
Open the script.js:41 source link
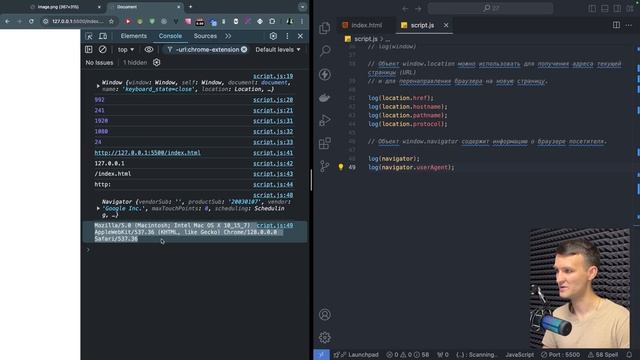[x=273, y=153]
